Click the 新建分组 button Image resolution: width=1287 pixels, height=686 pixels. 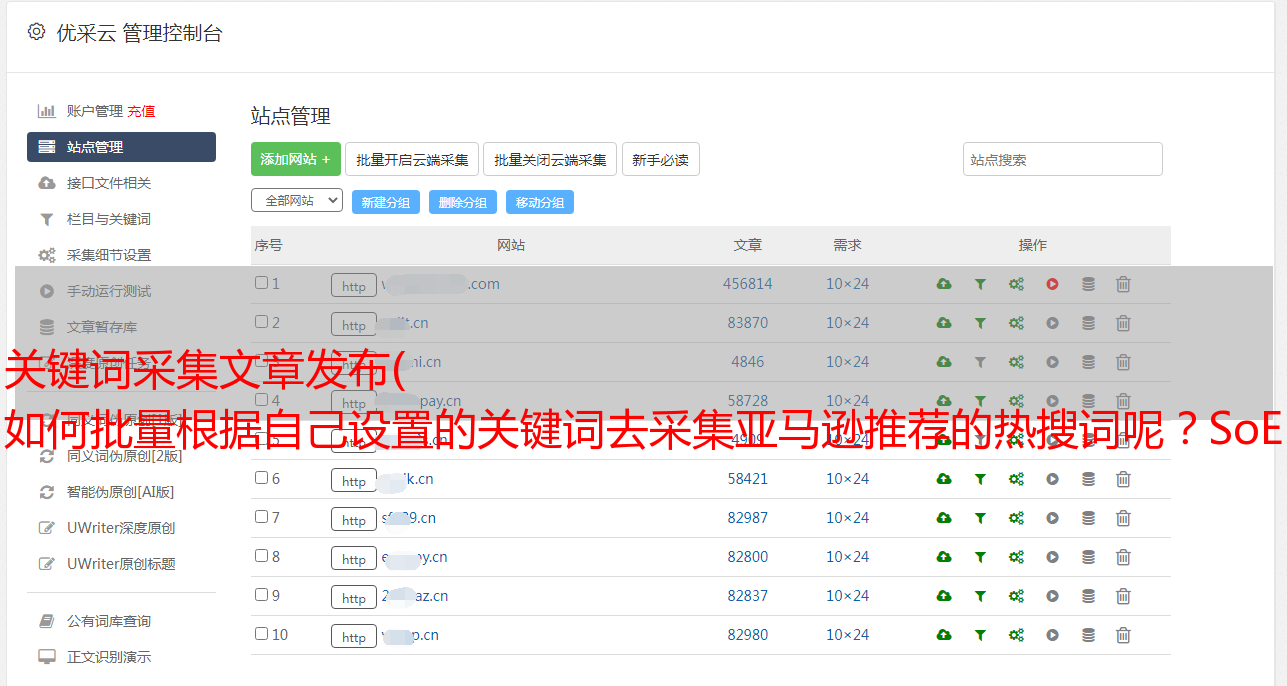click(x=386, y=202)
